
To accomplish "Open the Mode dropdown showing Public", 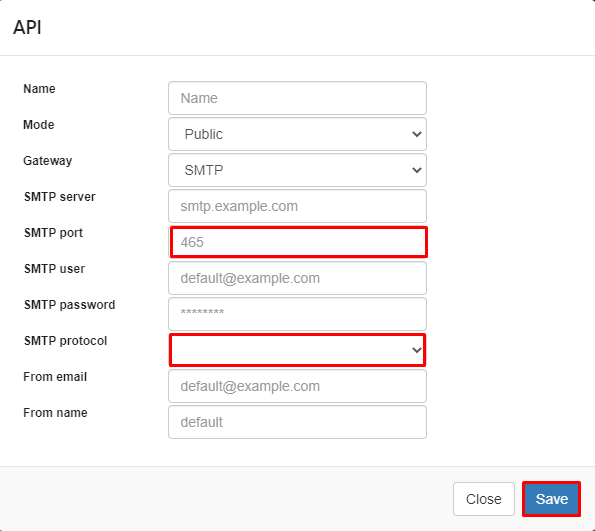I will [x=297, y=134].
